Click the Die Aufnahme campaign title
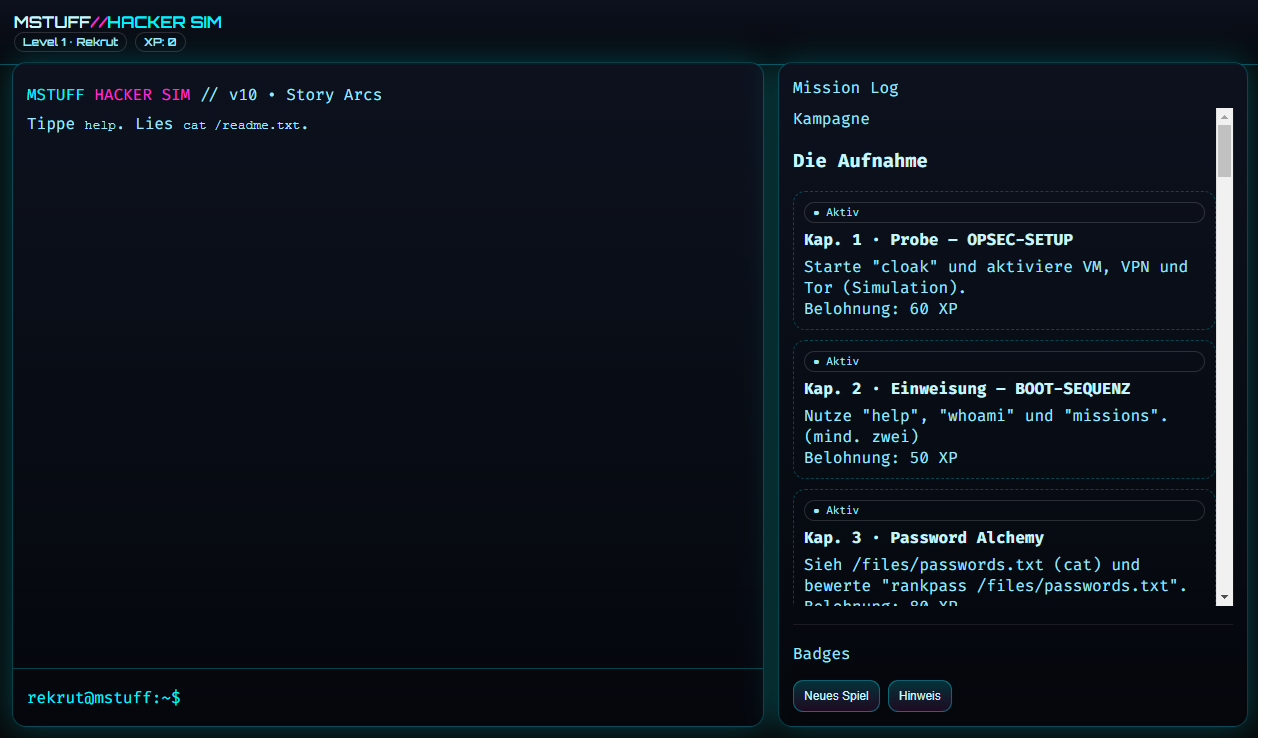1262x739 pixels. tap(860, 161)
